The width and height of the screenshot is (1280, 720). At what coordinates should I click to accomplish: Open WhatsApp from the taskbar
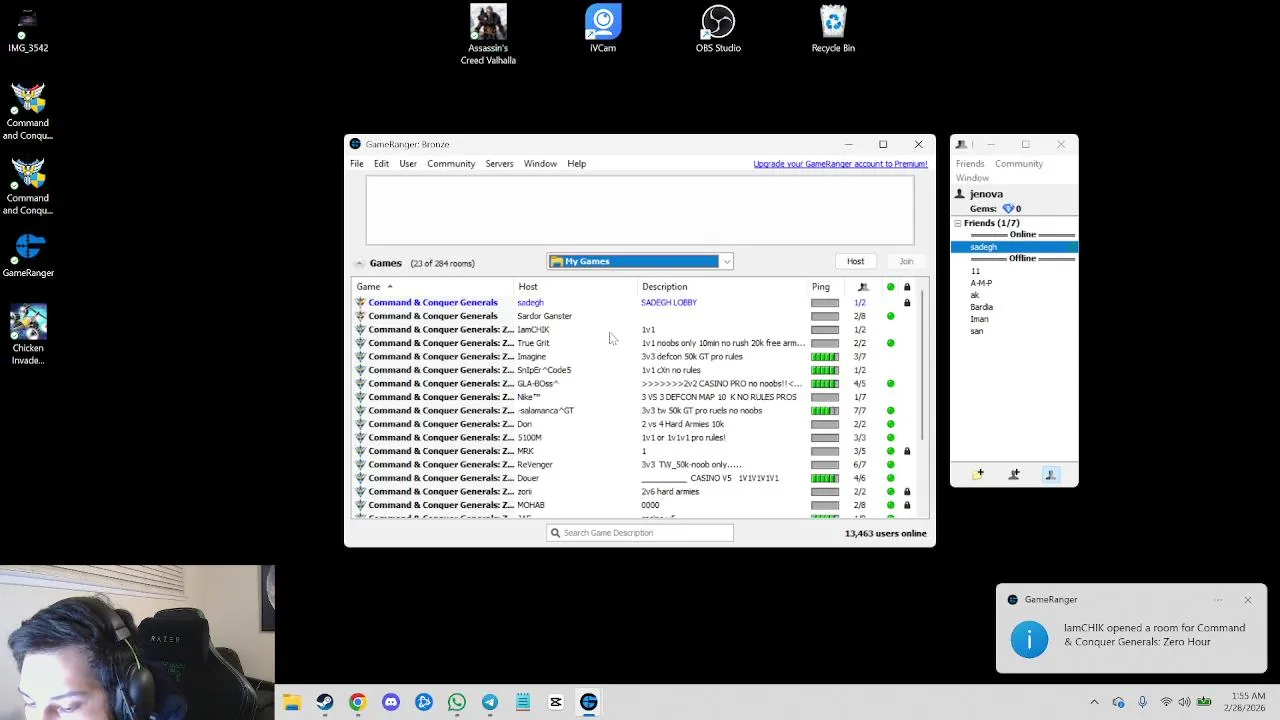457,702
